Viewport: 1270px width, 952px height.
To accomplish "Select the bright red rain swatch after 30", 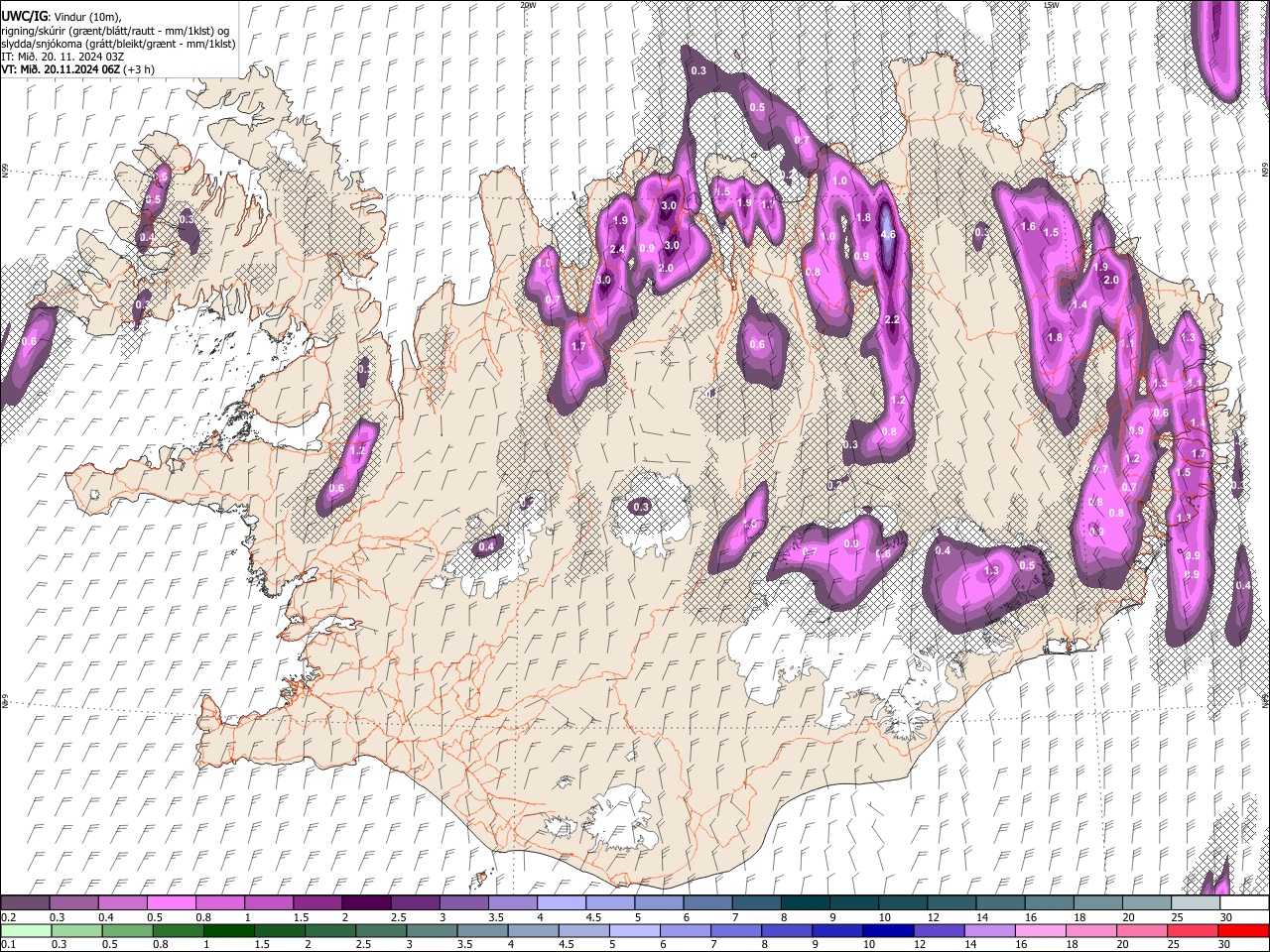I will pyautogui.click(x=1244, y=930).
